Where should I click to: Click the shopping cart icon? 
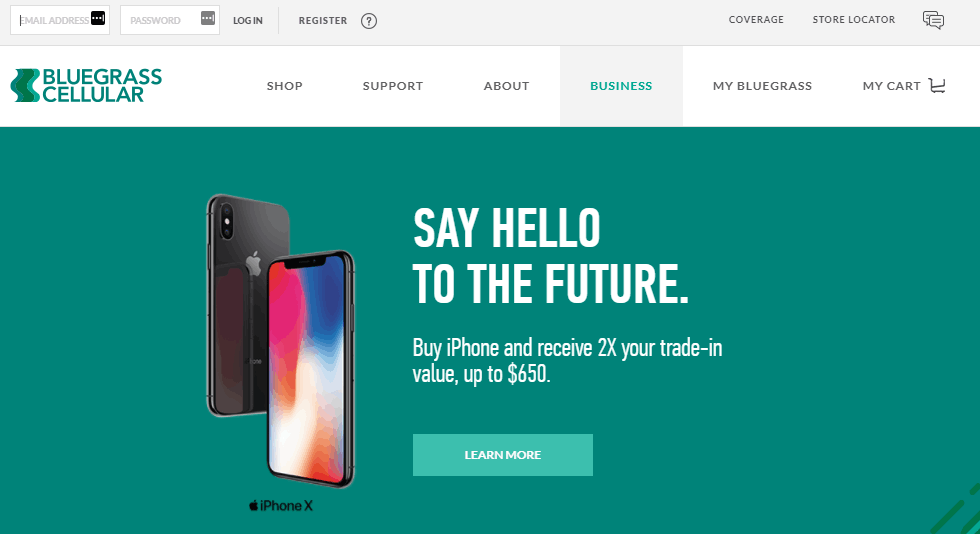(x=937, y=86)
